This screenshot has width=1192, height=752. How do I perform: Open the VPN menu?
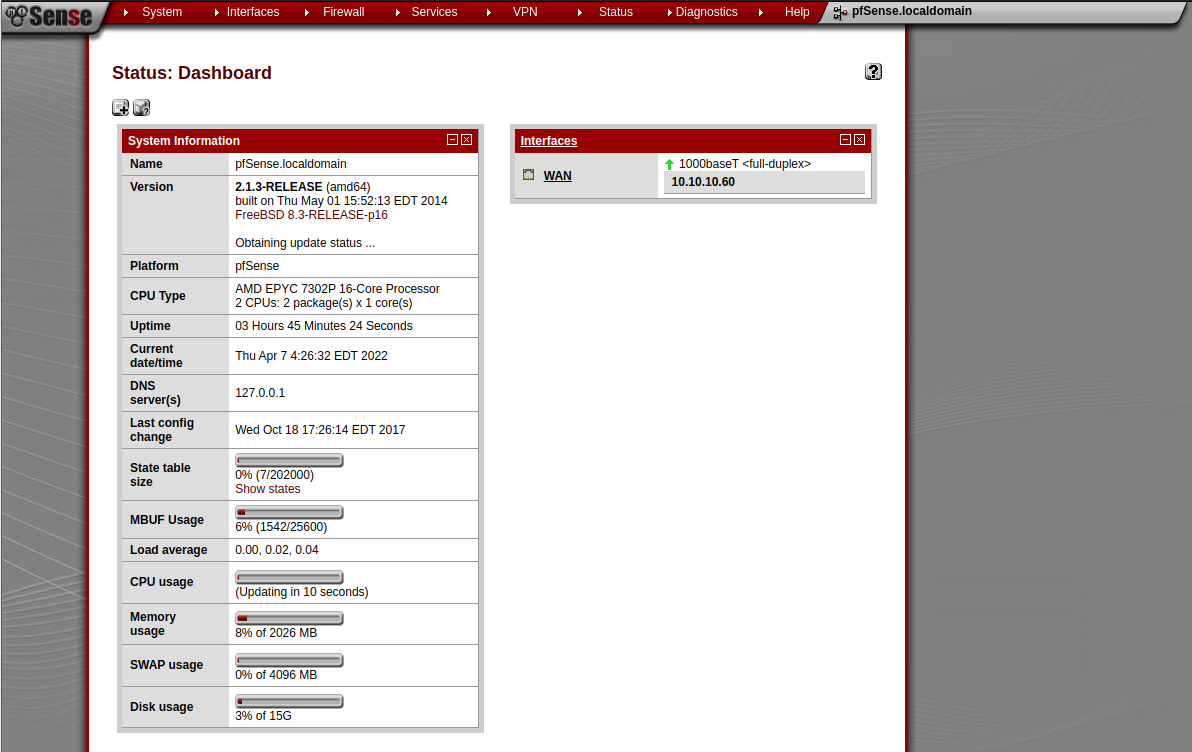tap(525, 12)
